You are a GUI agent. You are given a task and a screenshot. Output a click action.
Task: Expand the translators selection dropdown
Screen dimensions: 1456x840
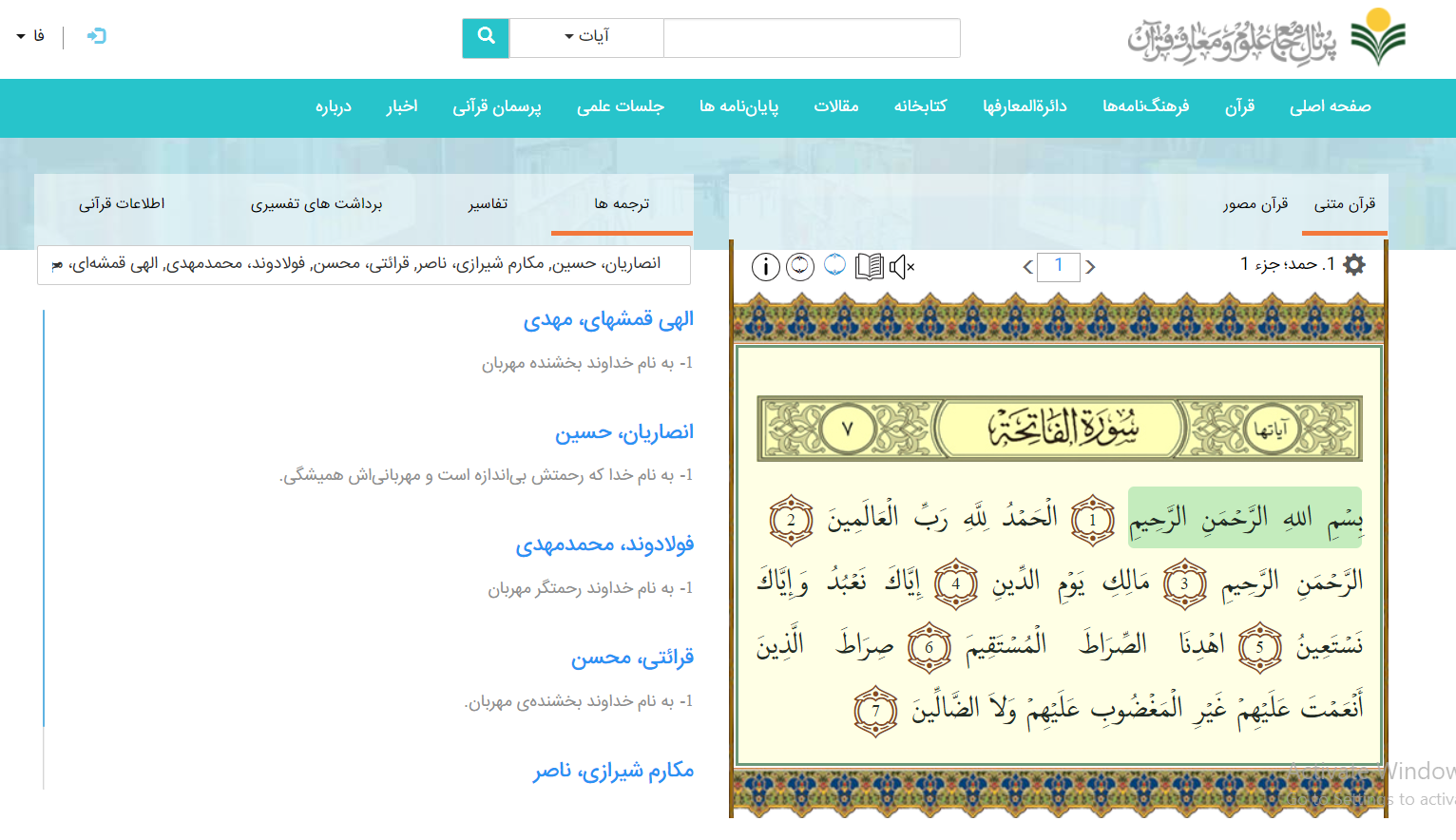click(364, 264)
